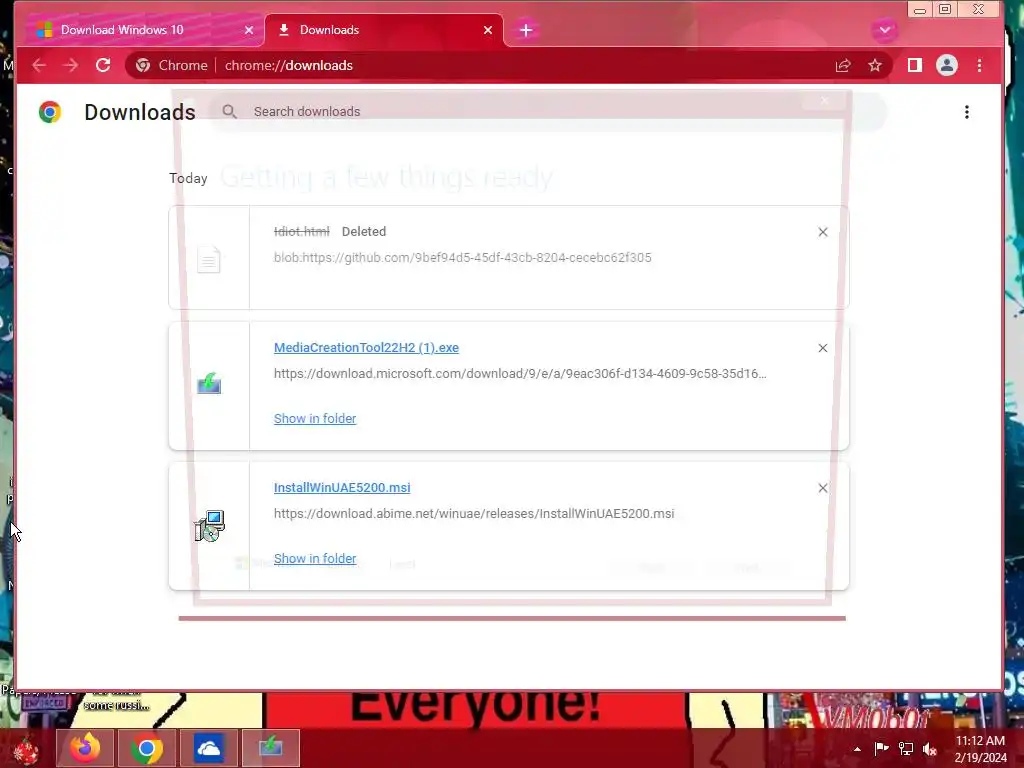Show InstallWinUAE5200.msi in folder
Image resolution: width=1024 pixels, height=768 pixels.
pyautogui.click(x=315, y=558)
